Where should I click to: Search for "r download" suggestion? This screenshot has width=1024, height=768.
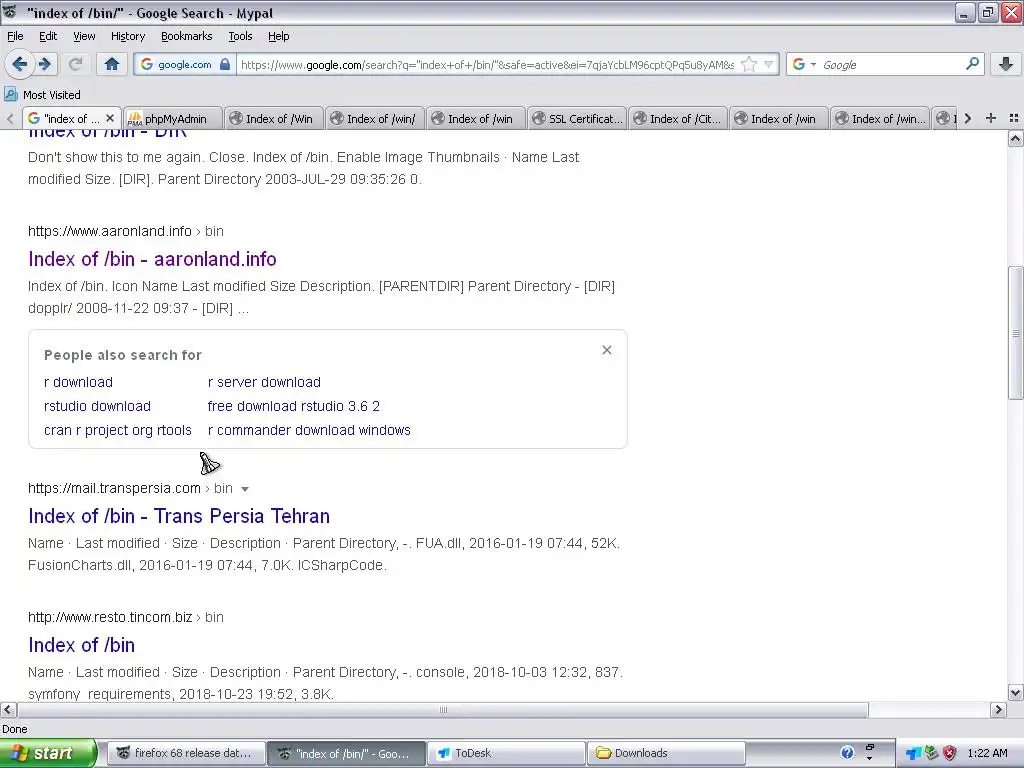pos(78,382)
